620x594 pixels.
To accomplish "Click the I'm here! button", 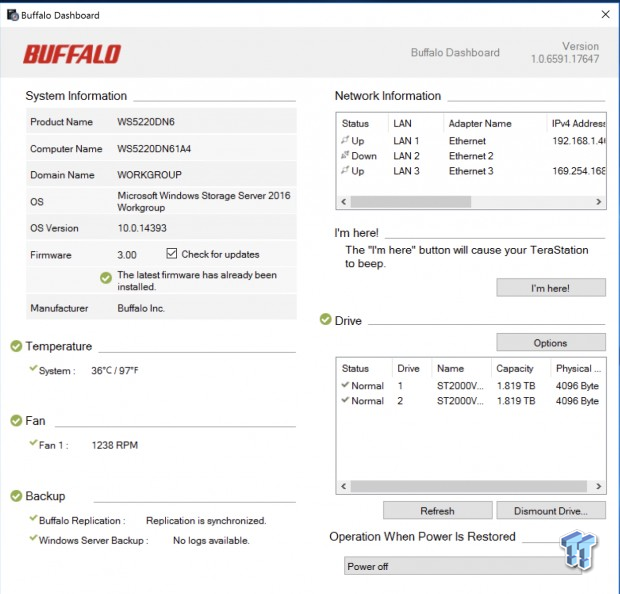I will [x=551, y=288].
